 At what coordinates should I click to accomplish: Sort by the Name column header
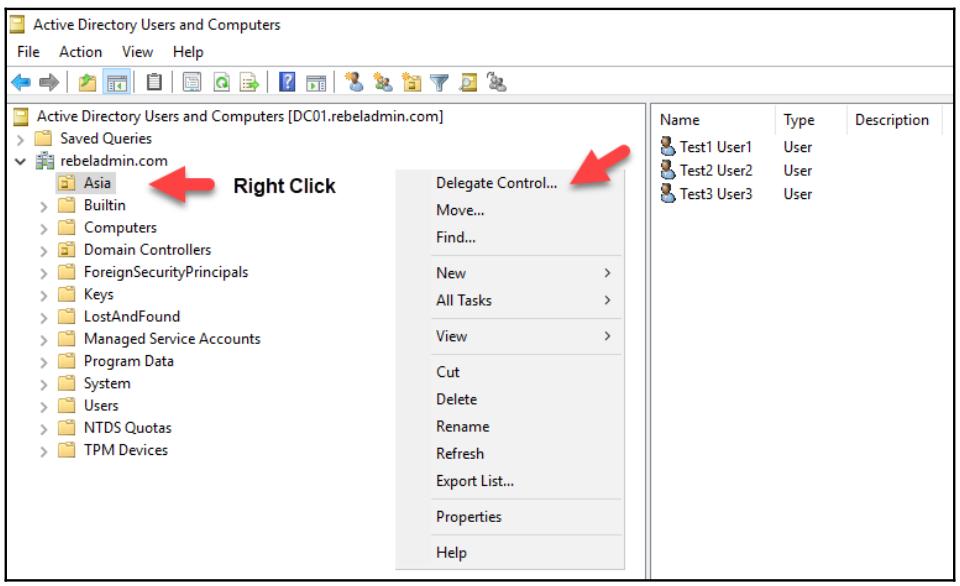680,120
